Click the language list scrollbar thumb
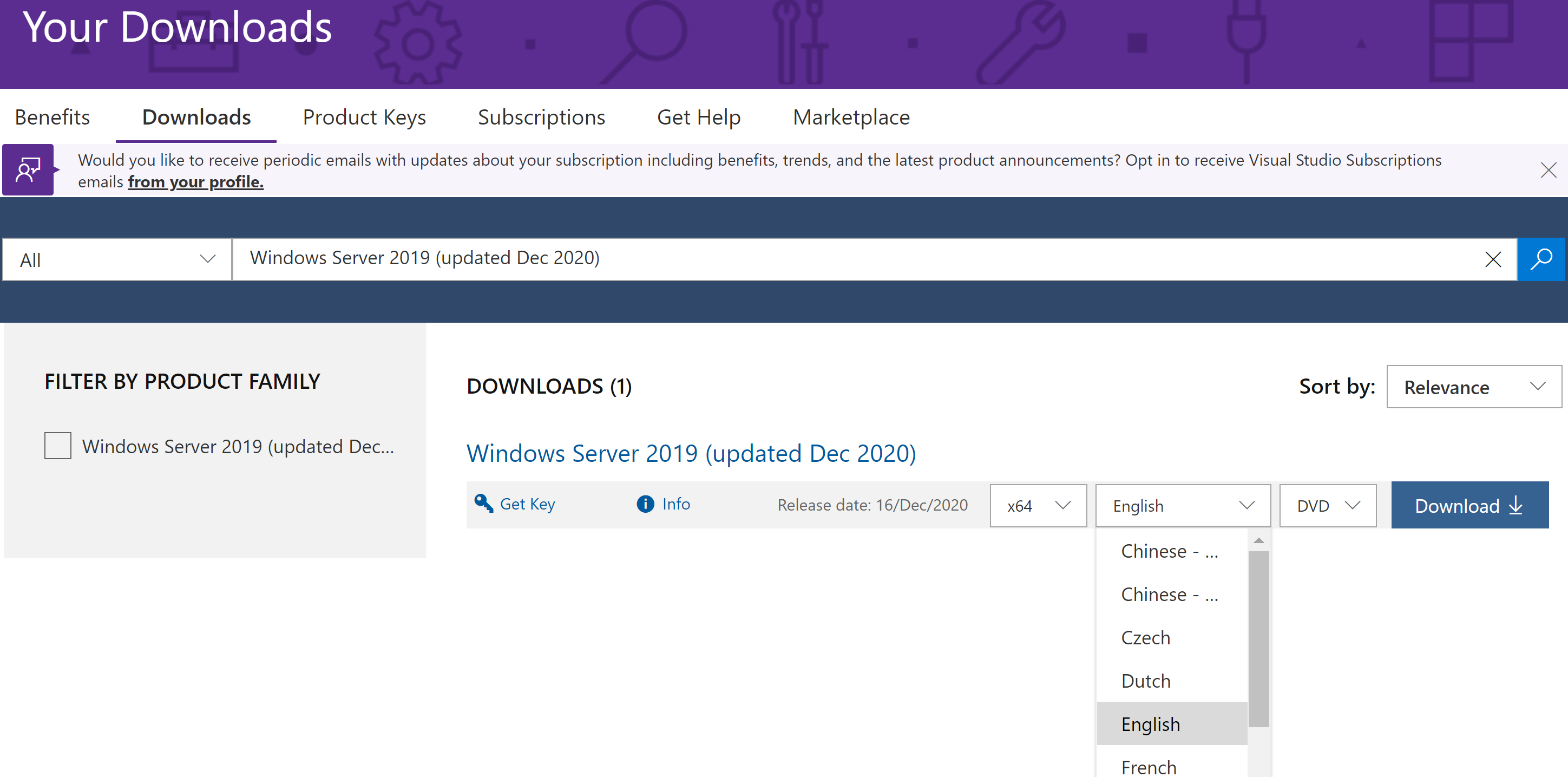 click(x=1258, y=639)
